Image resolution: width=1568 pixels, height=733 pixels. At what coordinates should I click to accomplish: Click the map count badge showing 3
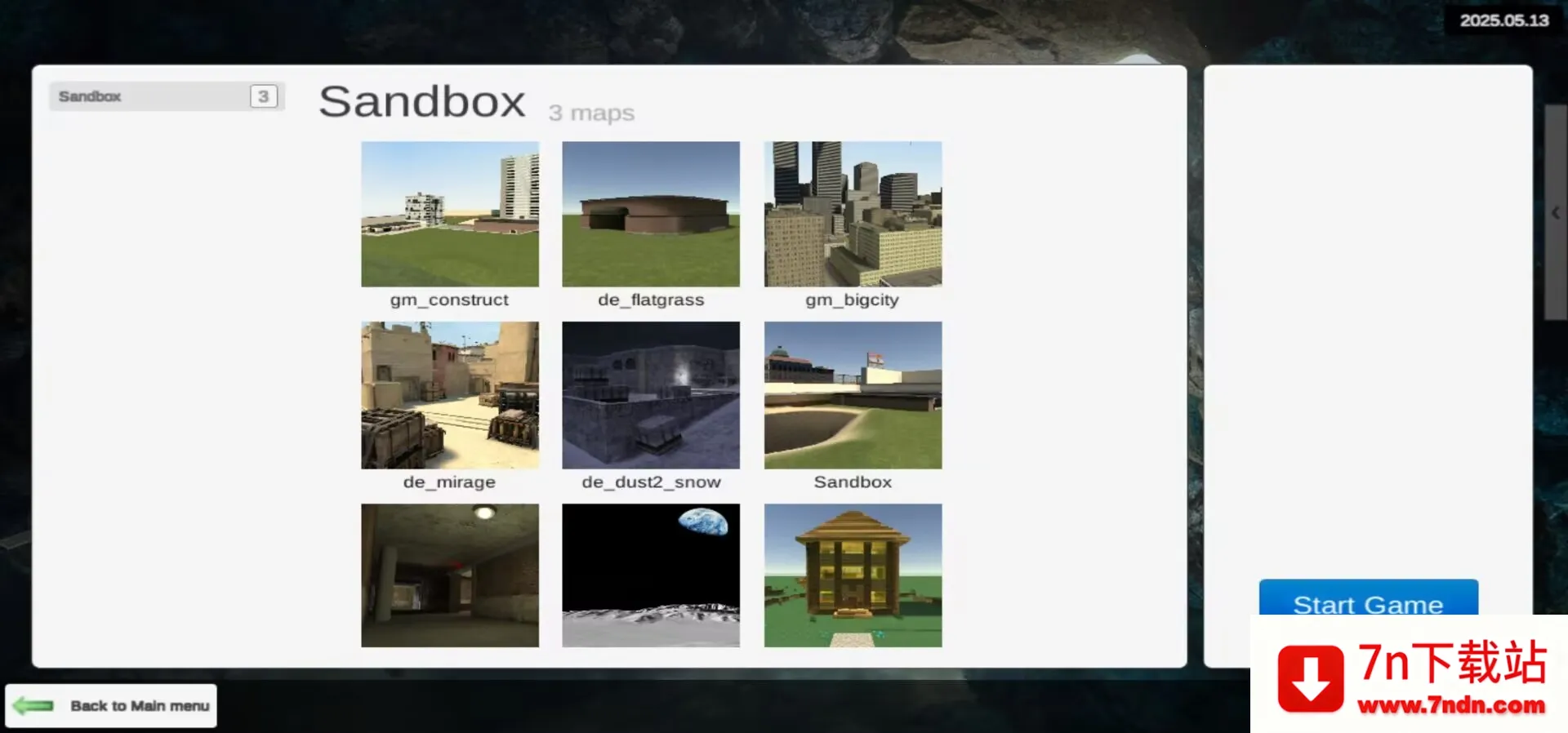tap(263, 96)
